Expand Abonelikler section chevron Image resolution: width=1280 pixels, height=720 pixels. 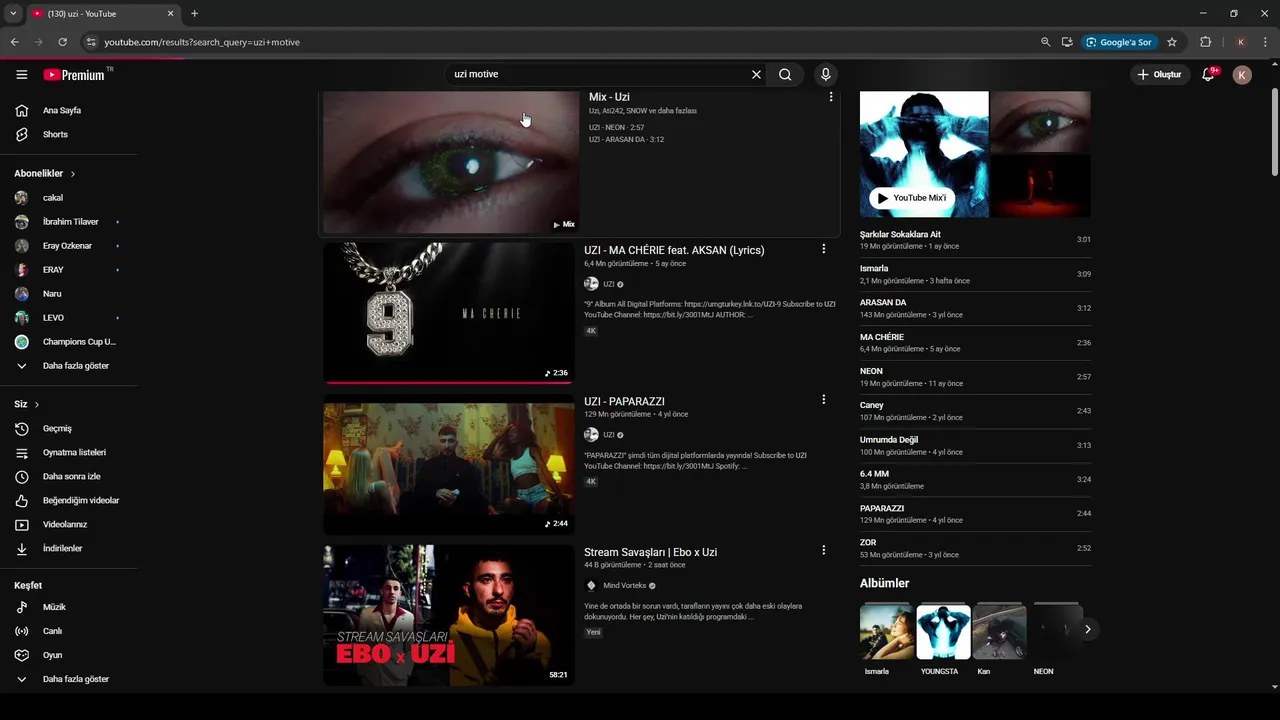tap(72, 174)
